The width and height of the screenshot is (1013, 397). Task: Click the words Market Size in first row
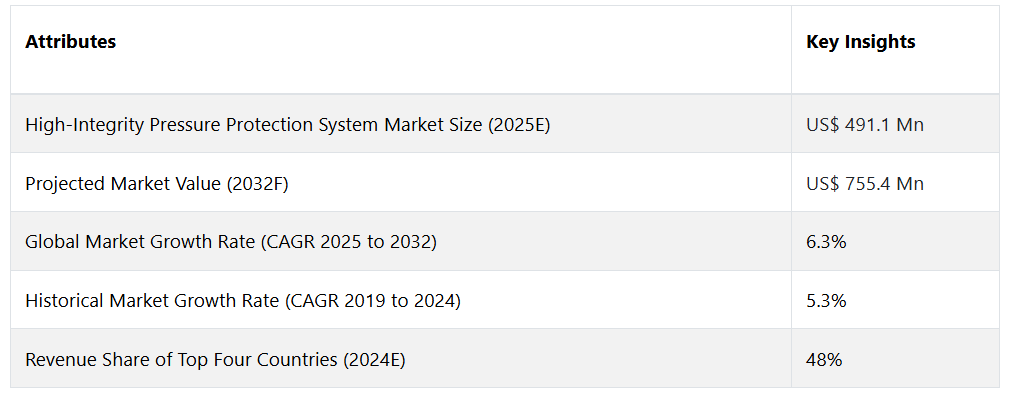(x=433, y=125)
